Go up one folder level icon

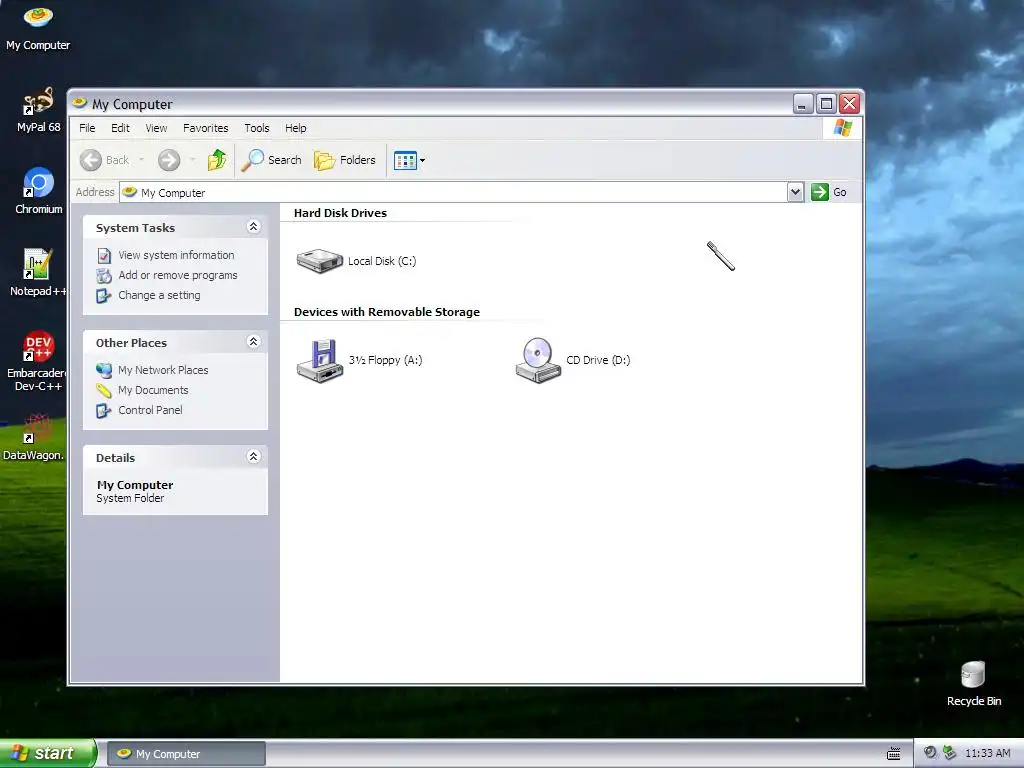[x=217, y=160]
